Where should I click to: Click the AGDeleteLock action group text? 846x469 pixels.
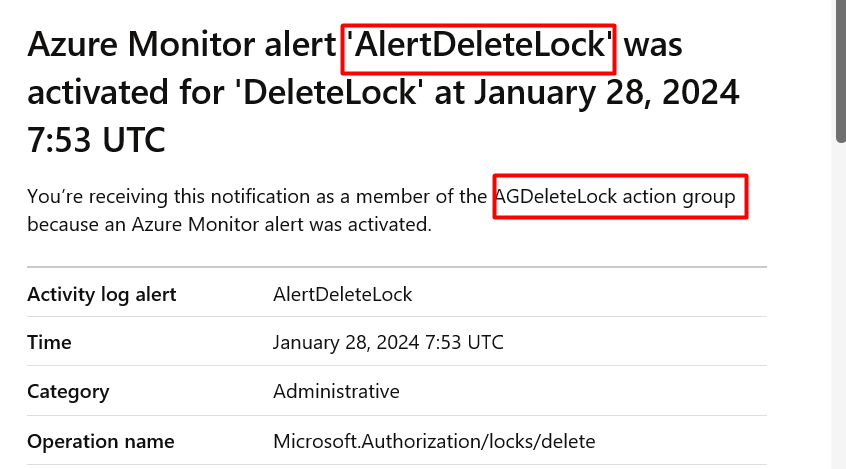(615, 196)
